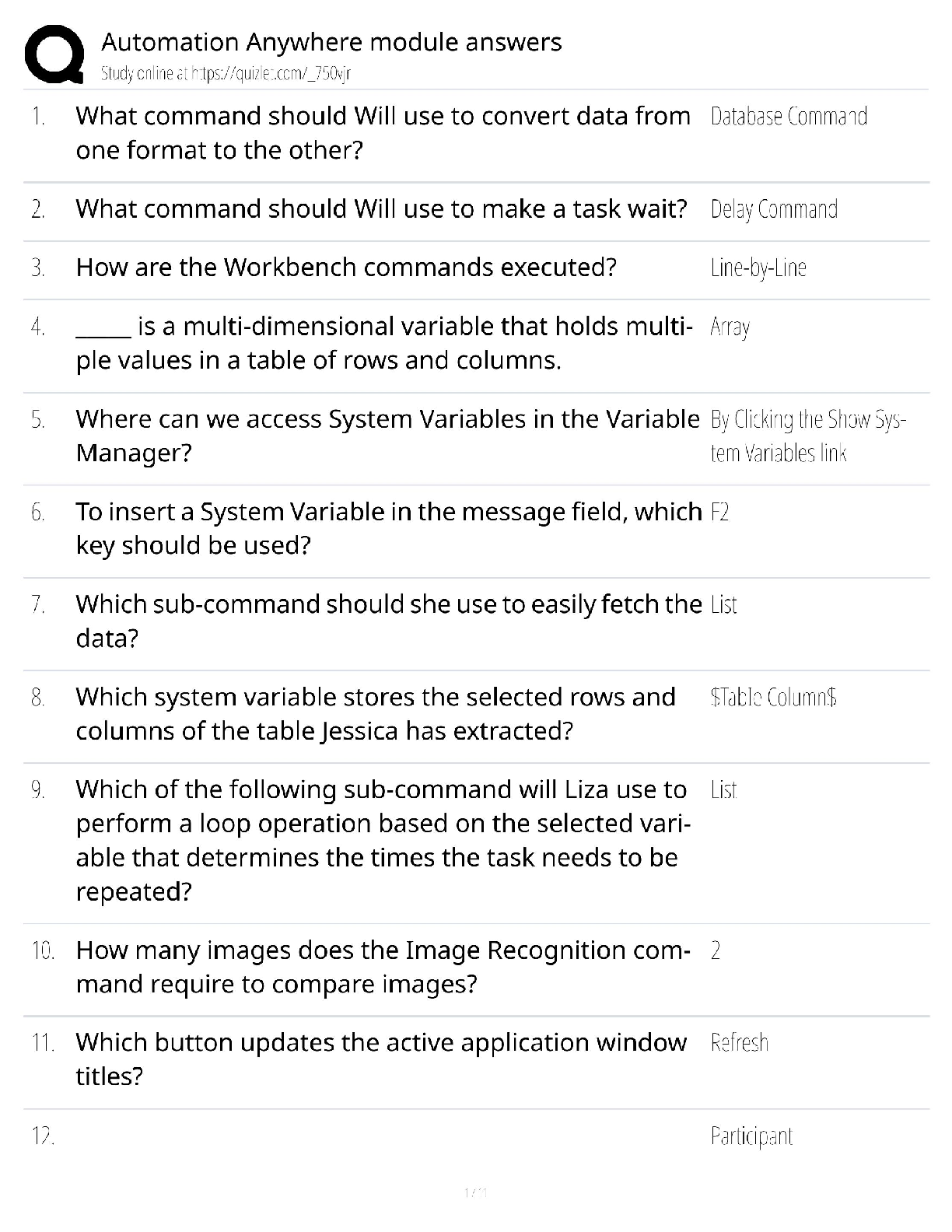Screen dimensions: 952x1232
Task: Select the Refresh answer text
Action: [739, 1042]
